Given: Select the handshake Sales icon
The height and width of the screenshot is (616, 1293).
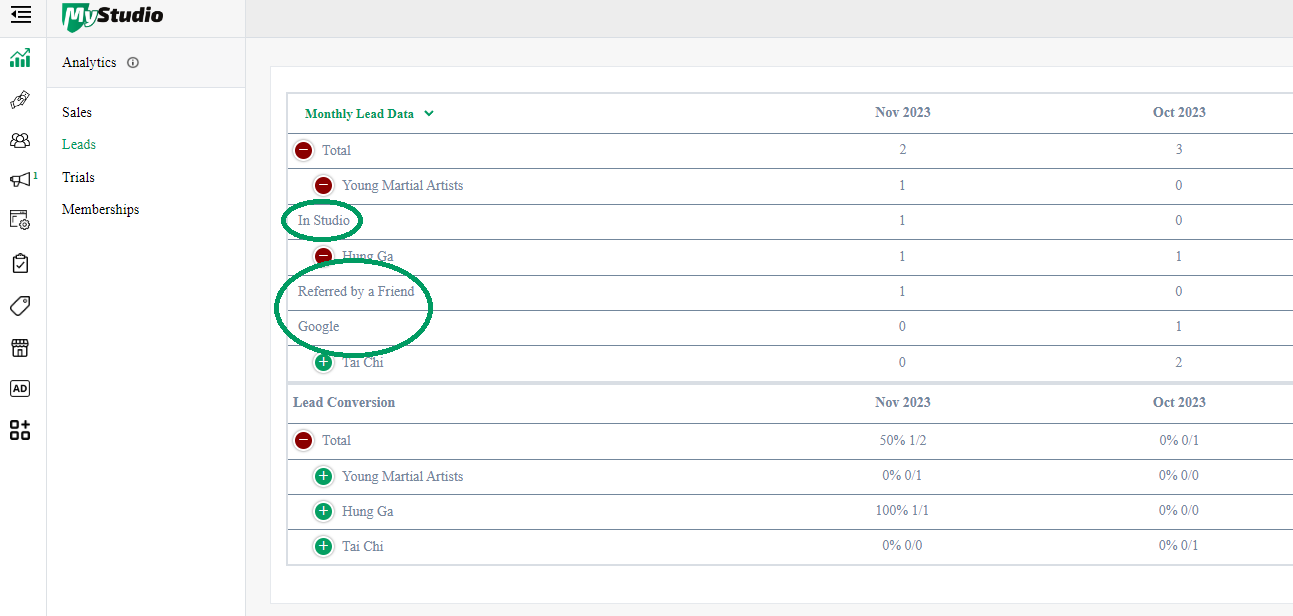Looking at the screenshot, I should click(20, 100).
